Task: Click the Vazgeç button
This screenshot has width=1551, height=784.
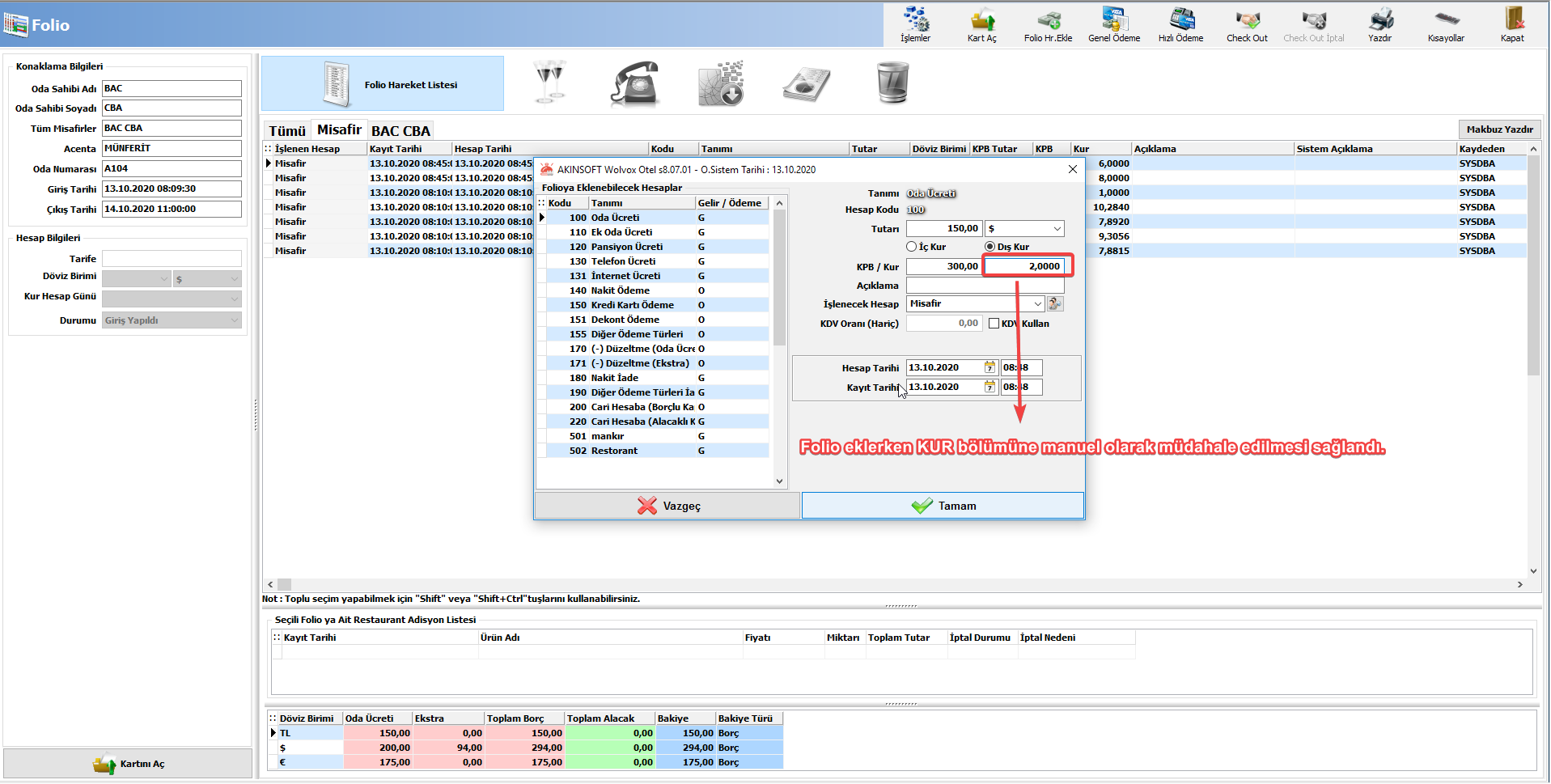Action: point(667,506)
